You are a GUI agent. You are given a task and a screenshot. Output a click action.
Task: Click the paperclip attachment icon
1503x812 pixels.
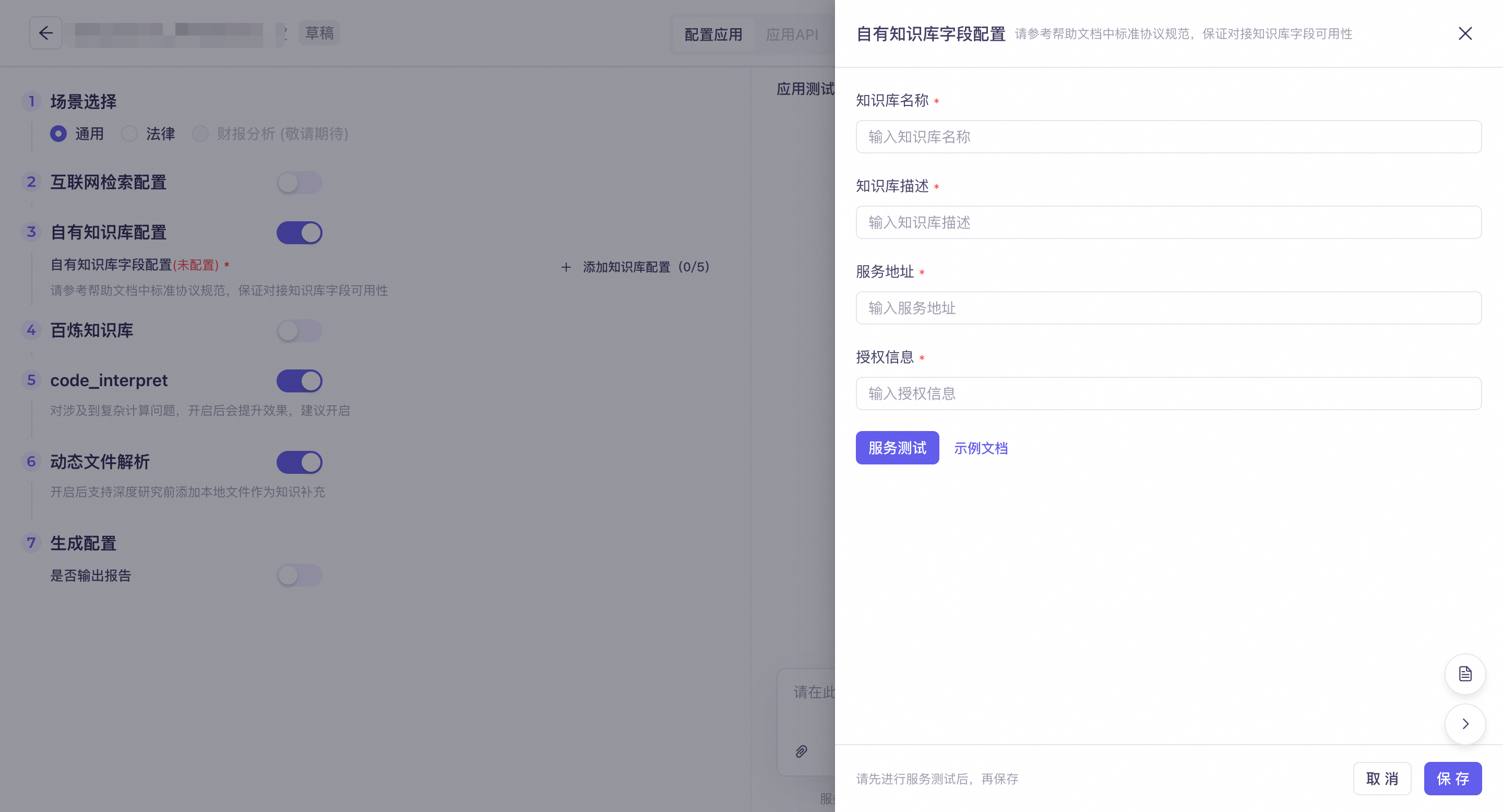801,751
